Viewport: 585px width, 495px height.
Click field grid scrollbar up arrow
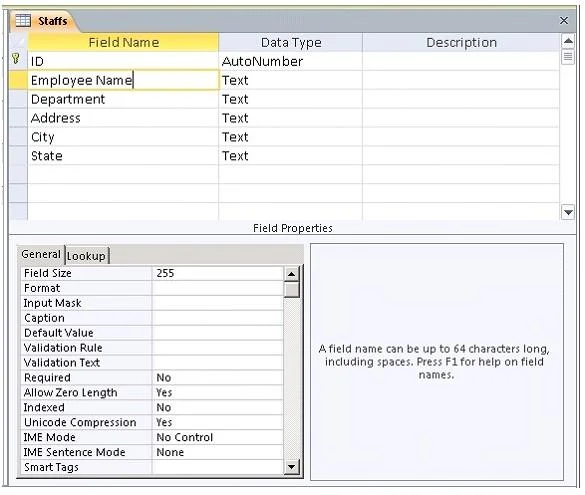pos(568,41)
